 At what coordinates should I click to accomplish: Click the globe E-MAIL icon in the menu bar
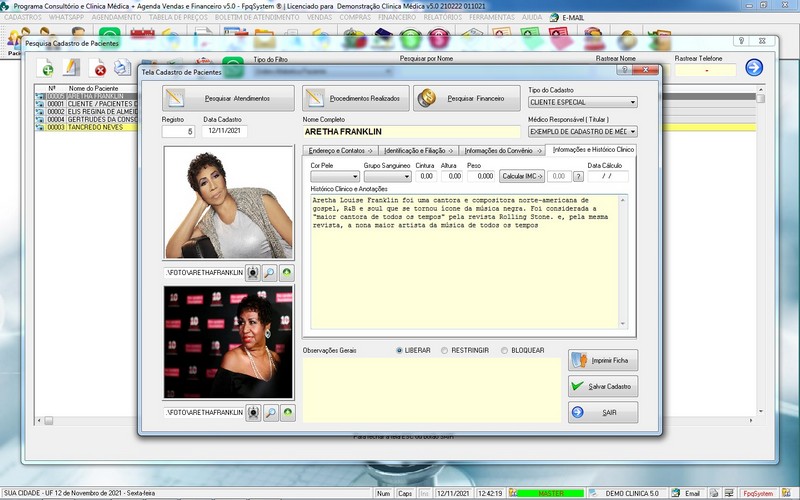tap(554, 17)
